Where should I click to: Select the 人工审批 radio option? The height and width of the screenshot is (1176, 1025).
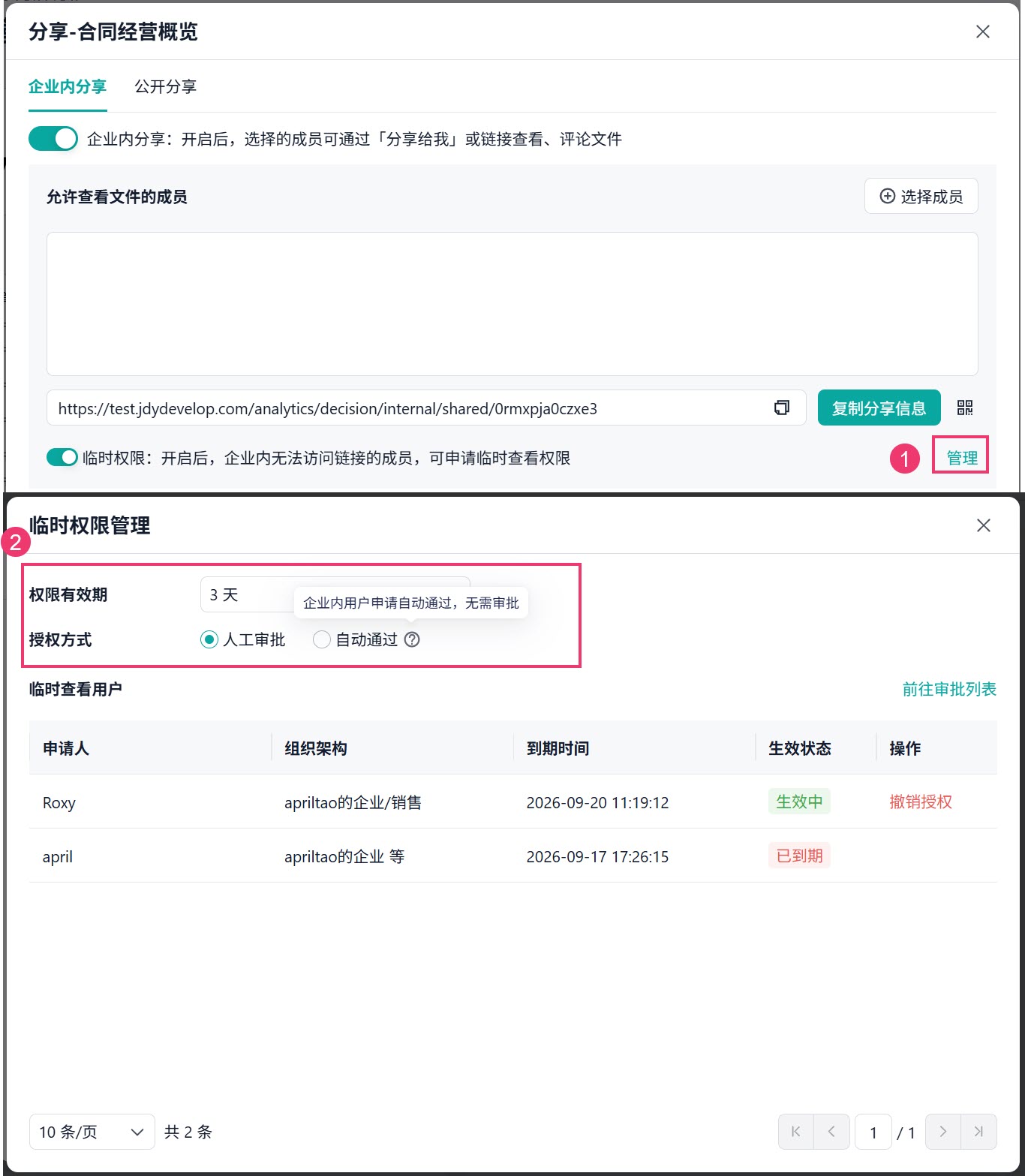[209, 639]
